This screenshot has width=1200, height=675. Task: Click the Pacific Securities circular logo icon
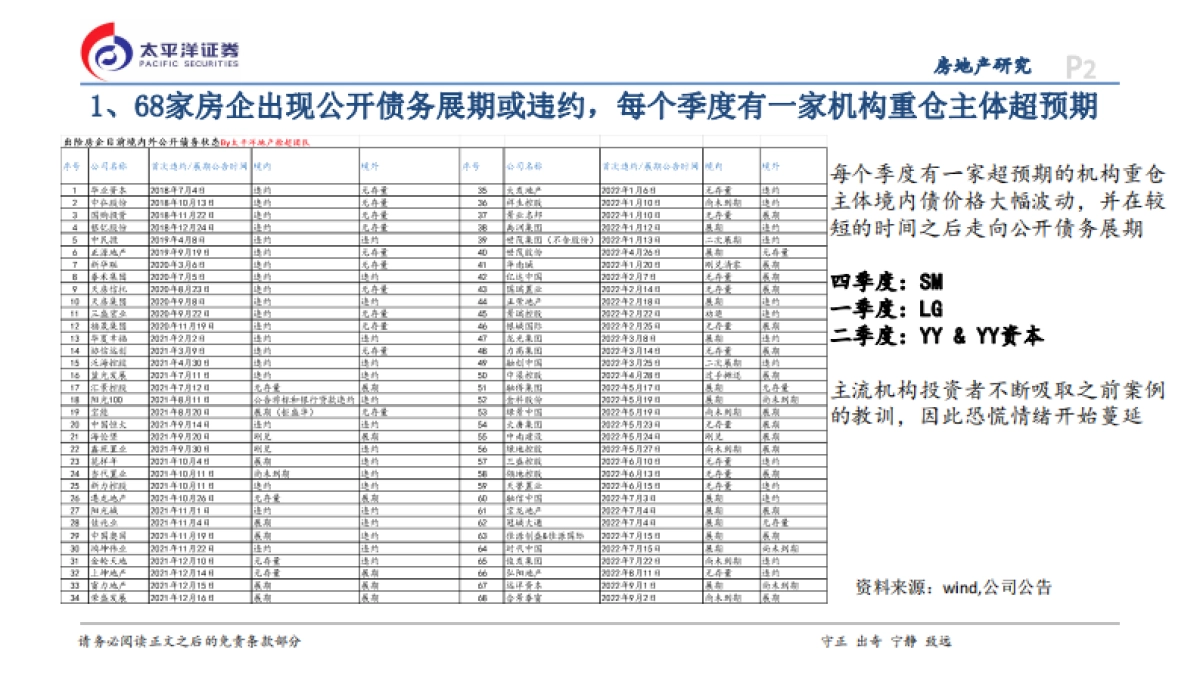pos(108,53)
